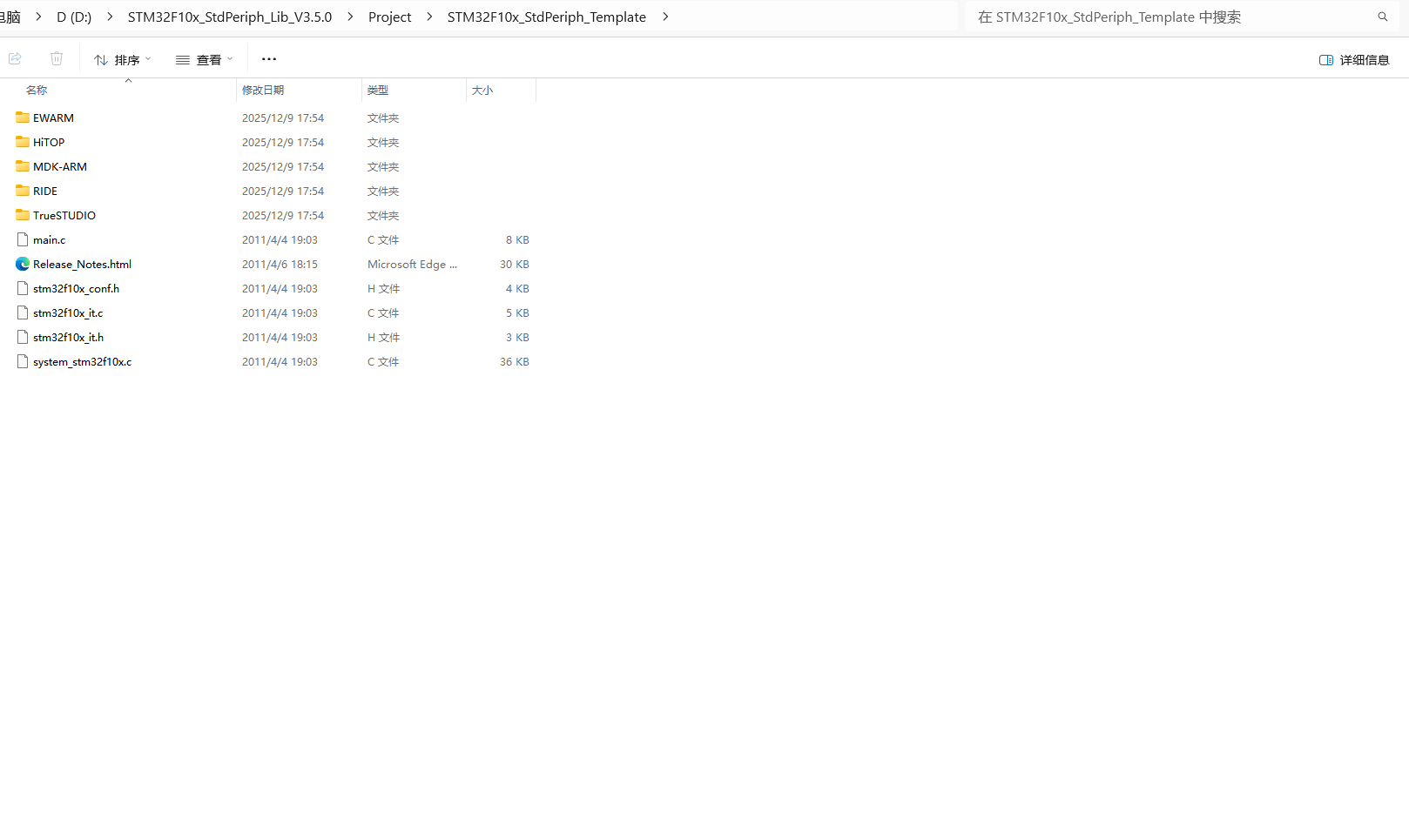Go to Project breadcrumb
The image size is (1409, 840).
(x=389, y=17)
